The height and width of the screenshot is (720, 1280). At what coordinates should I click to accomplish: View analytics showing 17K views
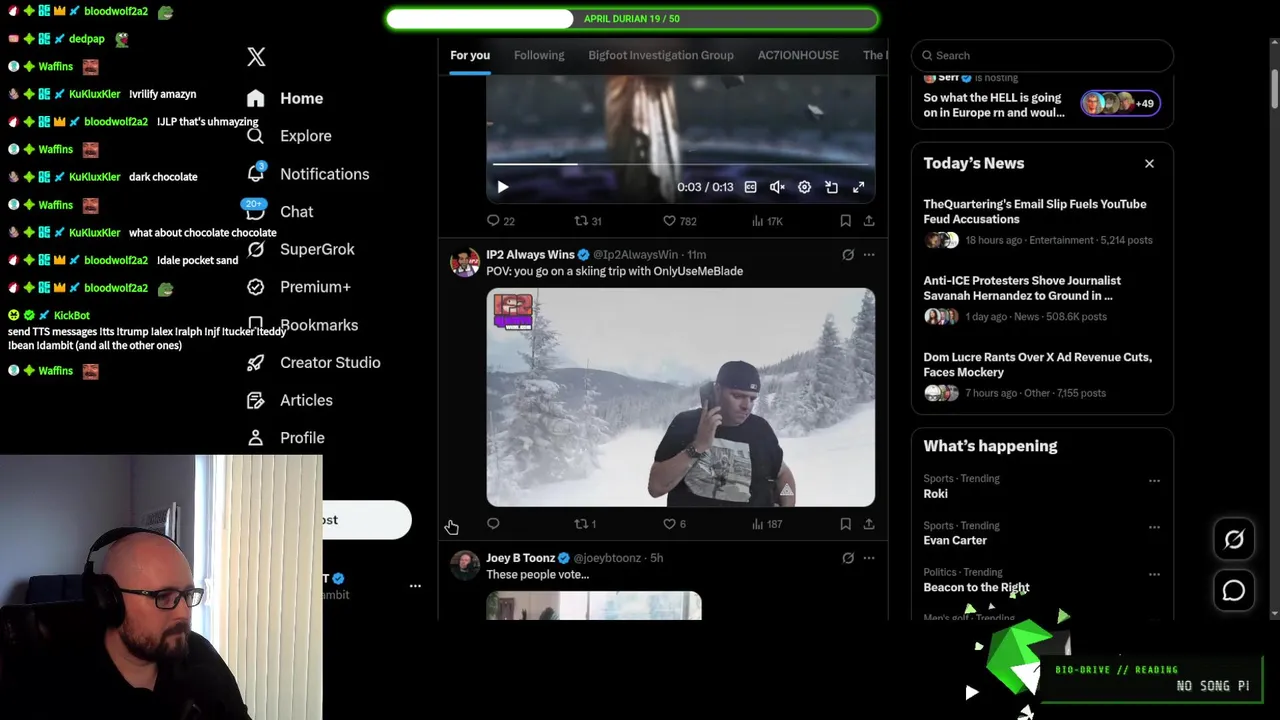(x=766, y=221)
